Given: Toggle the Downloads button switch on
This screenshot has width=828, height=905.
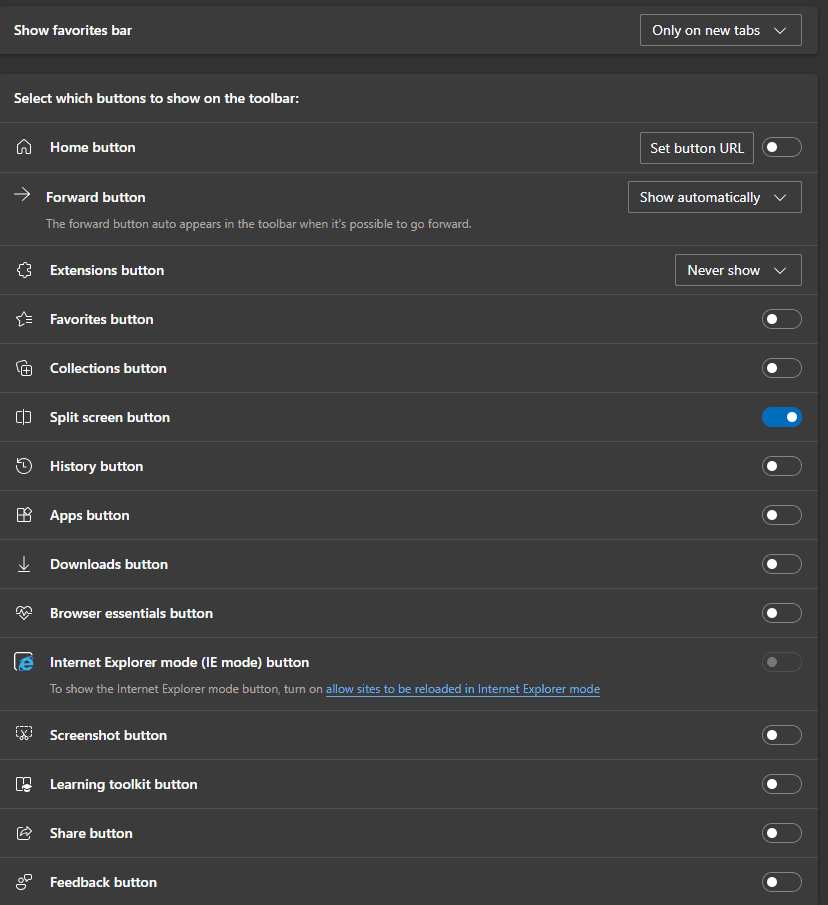Looking at the screenshot, I should (781, 564).
